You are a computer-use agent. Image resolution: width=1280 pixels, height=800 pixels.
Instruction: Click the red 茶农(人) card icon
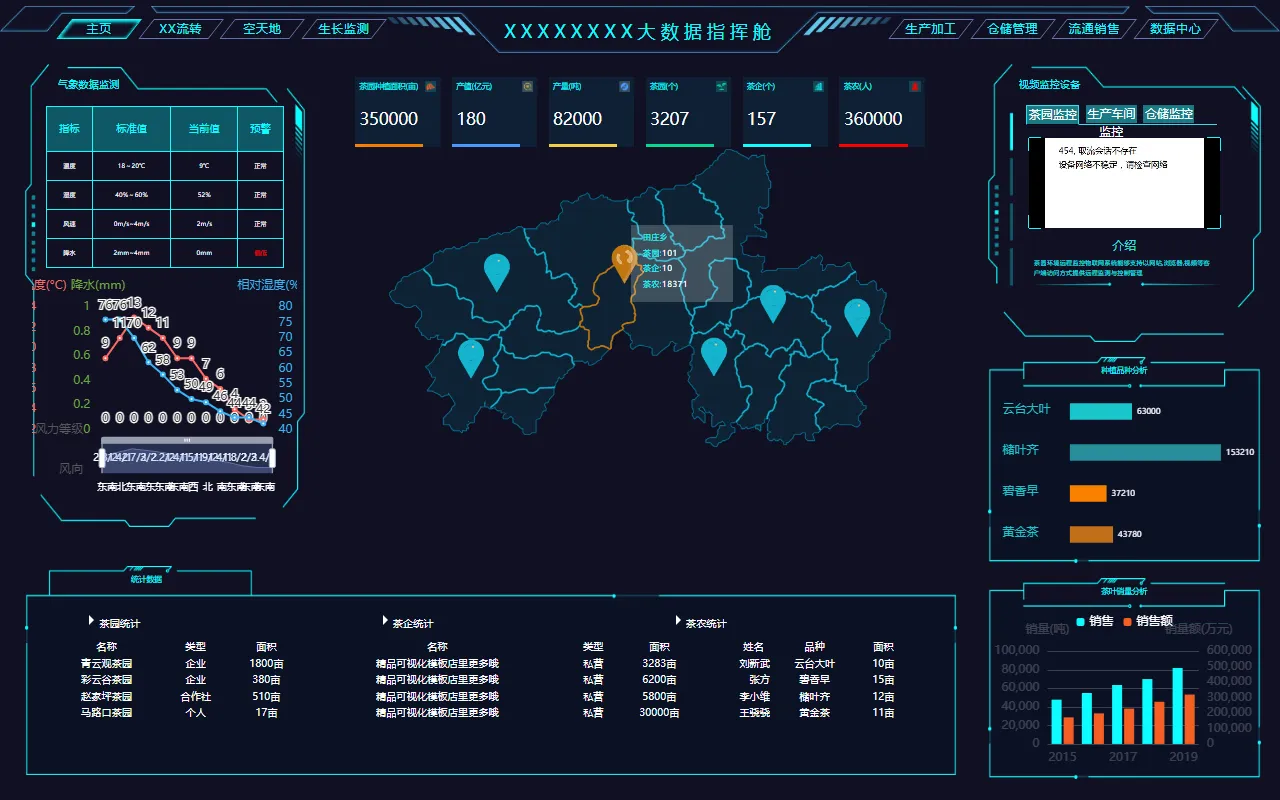(914, 87)
